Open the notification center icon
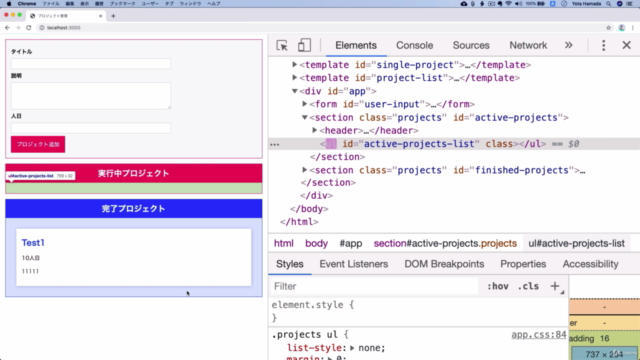The height and width of the screenshot is (360, 640). tap(630, 4)
